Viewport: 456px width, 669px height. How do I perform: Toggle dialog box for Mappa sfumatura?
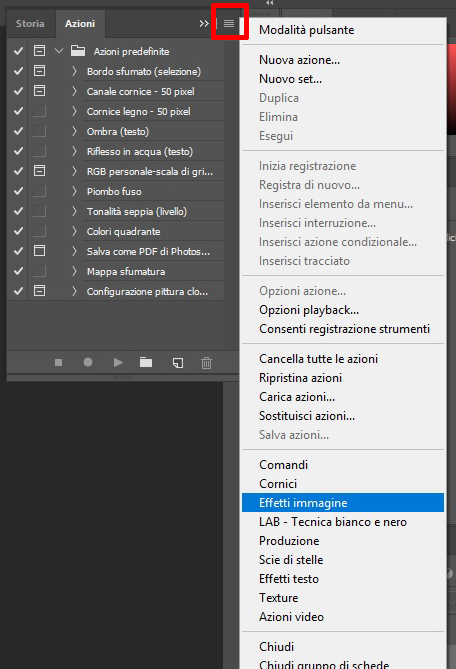39,271
